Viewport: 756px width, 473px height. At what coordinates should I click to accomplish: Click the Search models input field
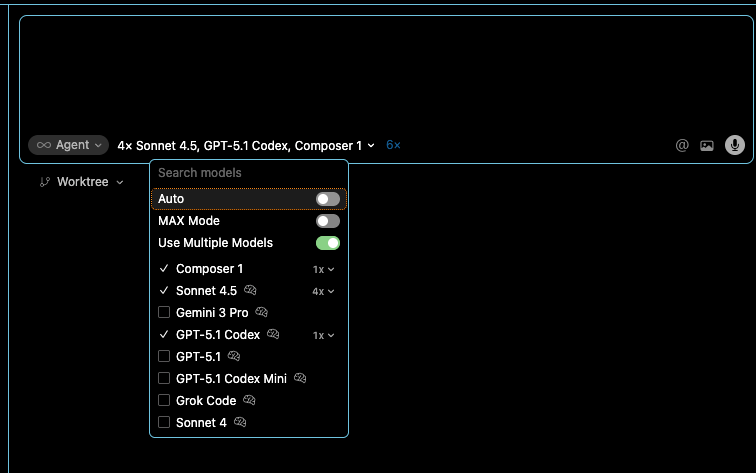coord(248,173)
